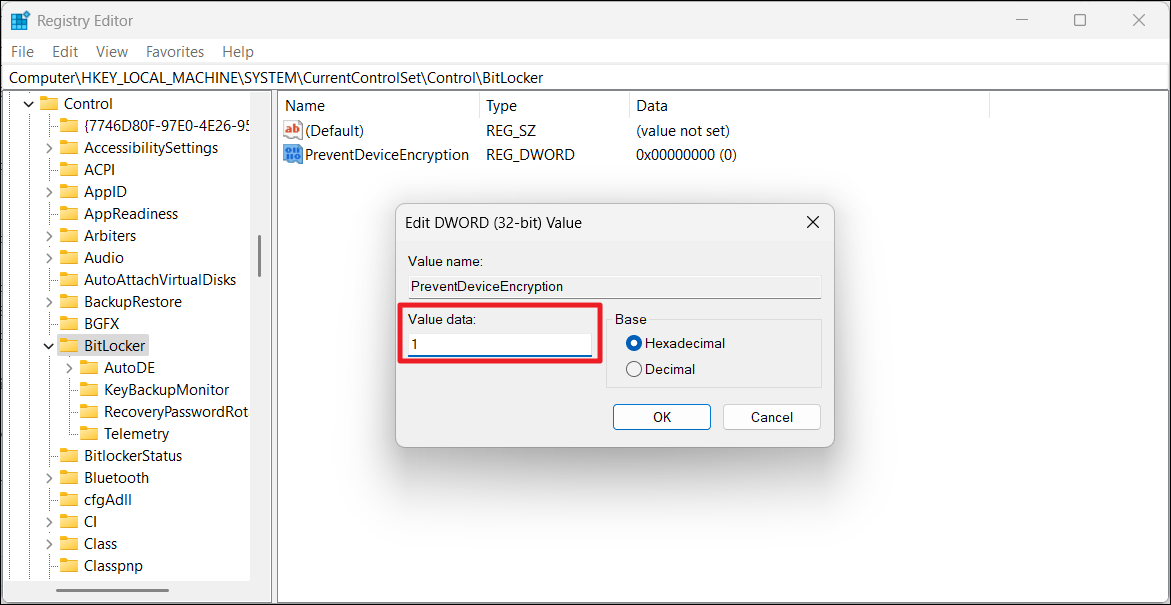Open the Edit menu
The image size is (1171, 605).
click(65, 52)
